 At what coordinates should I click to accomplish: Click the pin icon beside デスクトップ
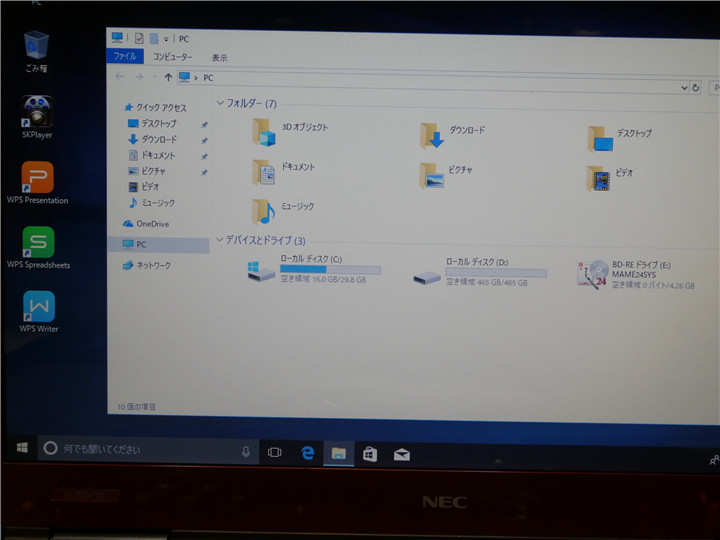click(204, 124)
